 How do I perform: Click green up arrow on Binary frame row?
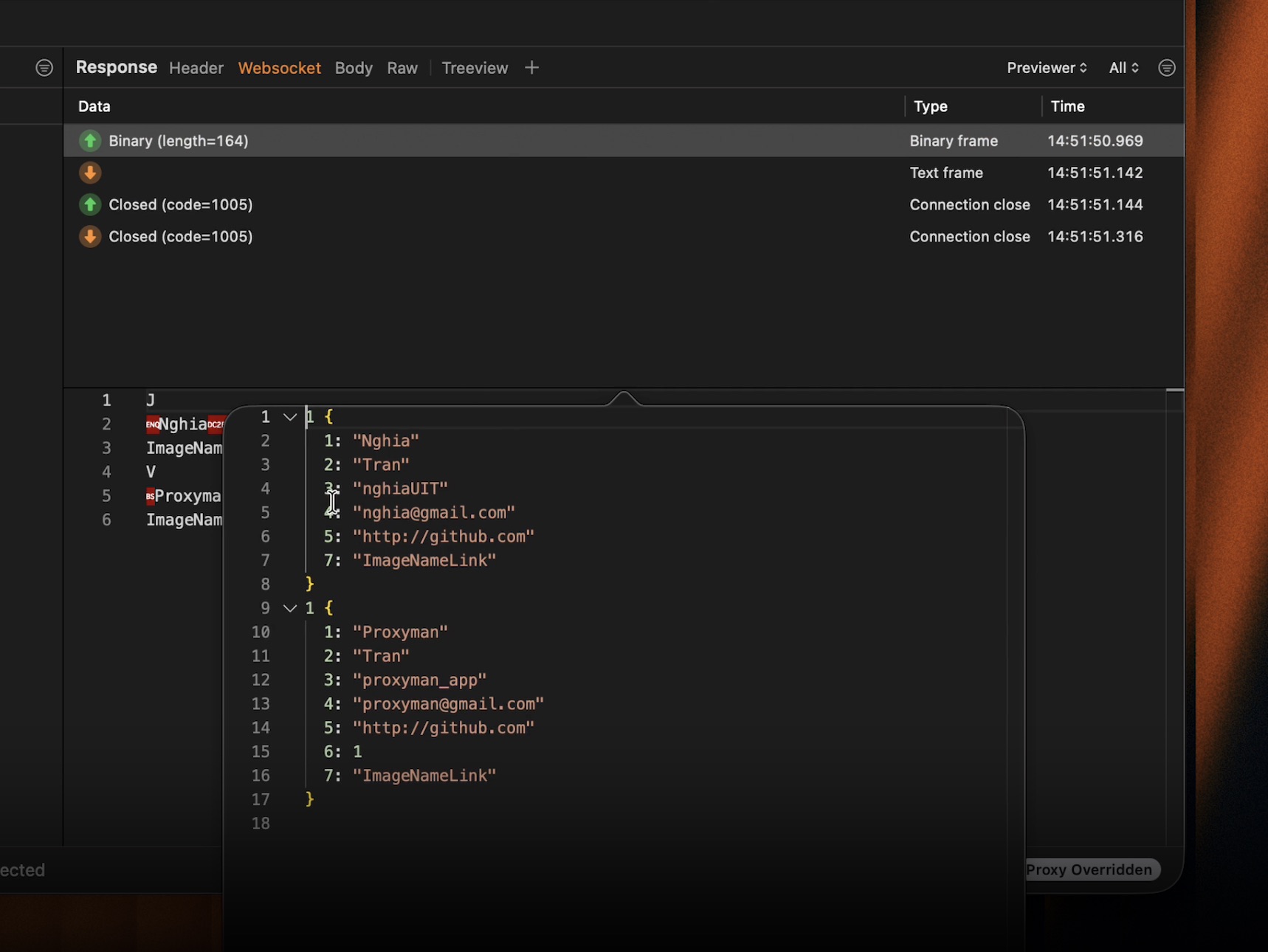click(x=90, y=141)
